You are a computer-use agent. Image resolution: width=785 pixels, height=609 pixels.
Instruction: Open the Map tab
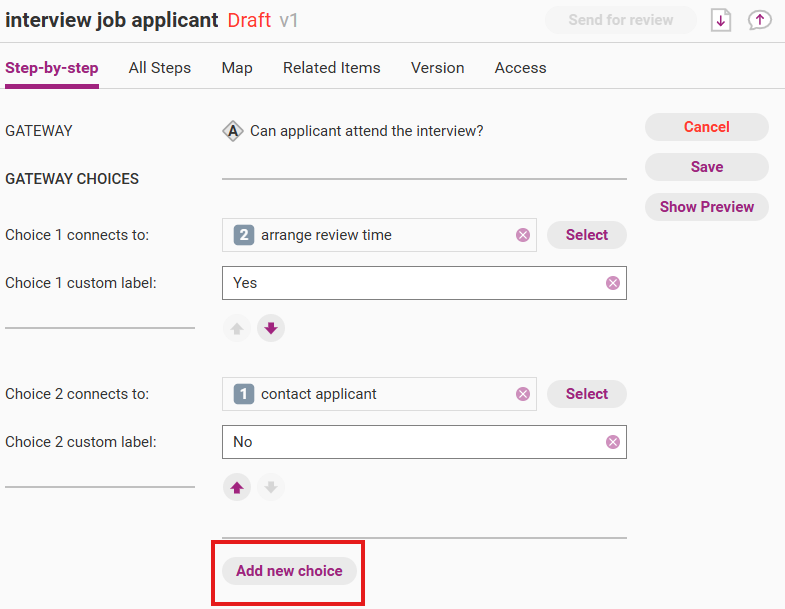pos(237,68)
